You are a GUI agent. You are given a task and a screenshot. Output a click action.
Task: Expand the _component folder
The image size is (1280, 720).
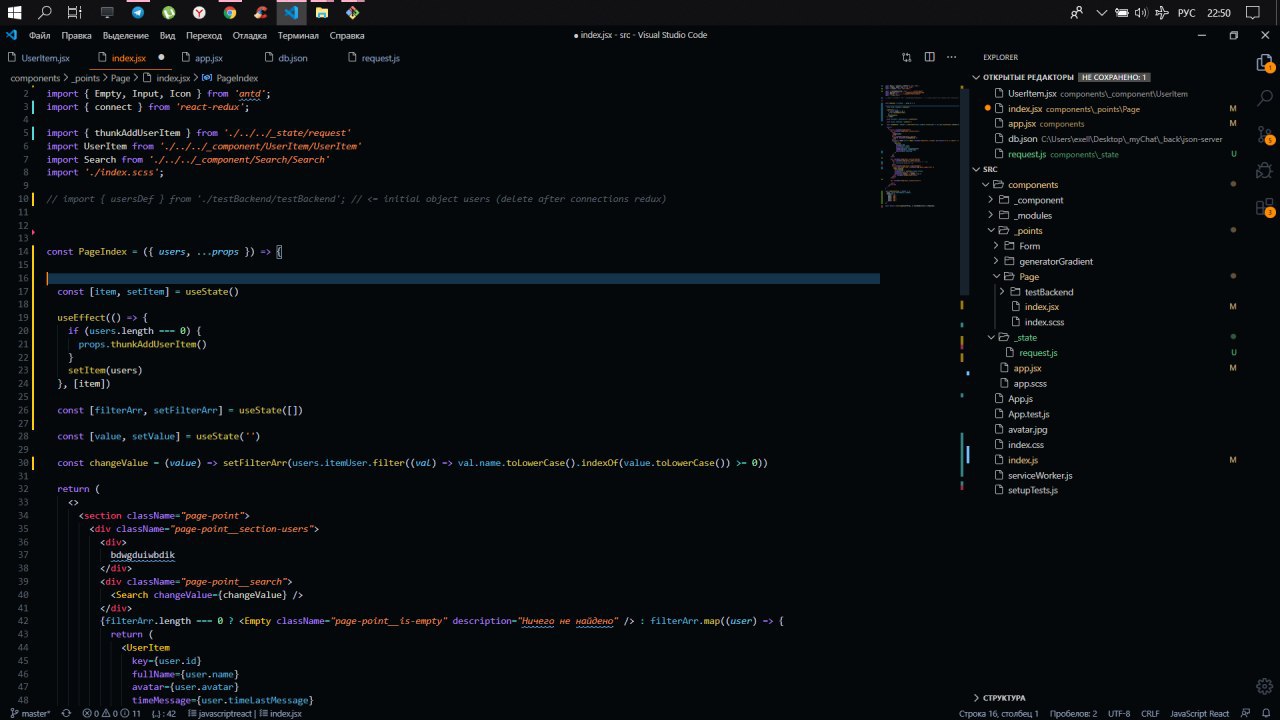pyautogui.click(x=1039, y=200)
